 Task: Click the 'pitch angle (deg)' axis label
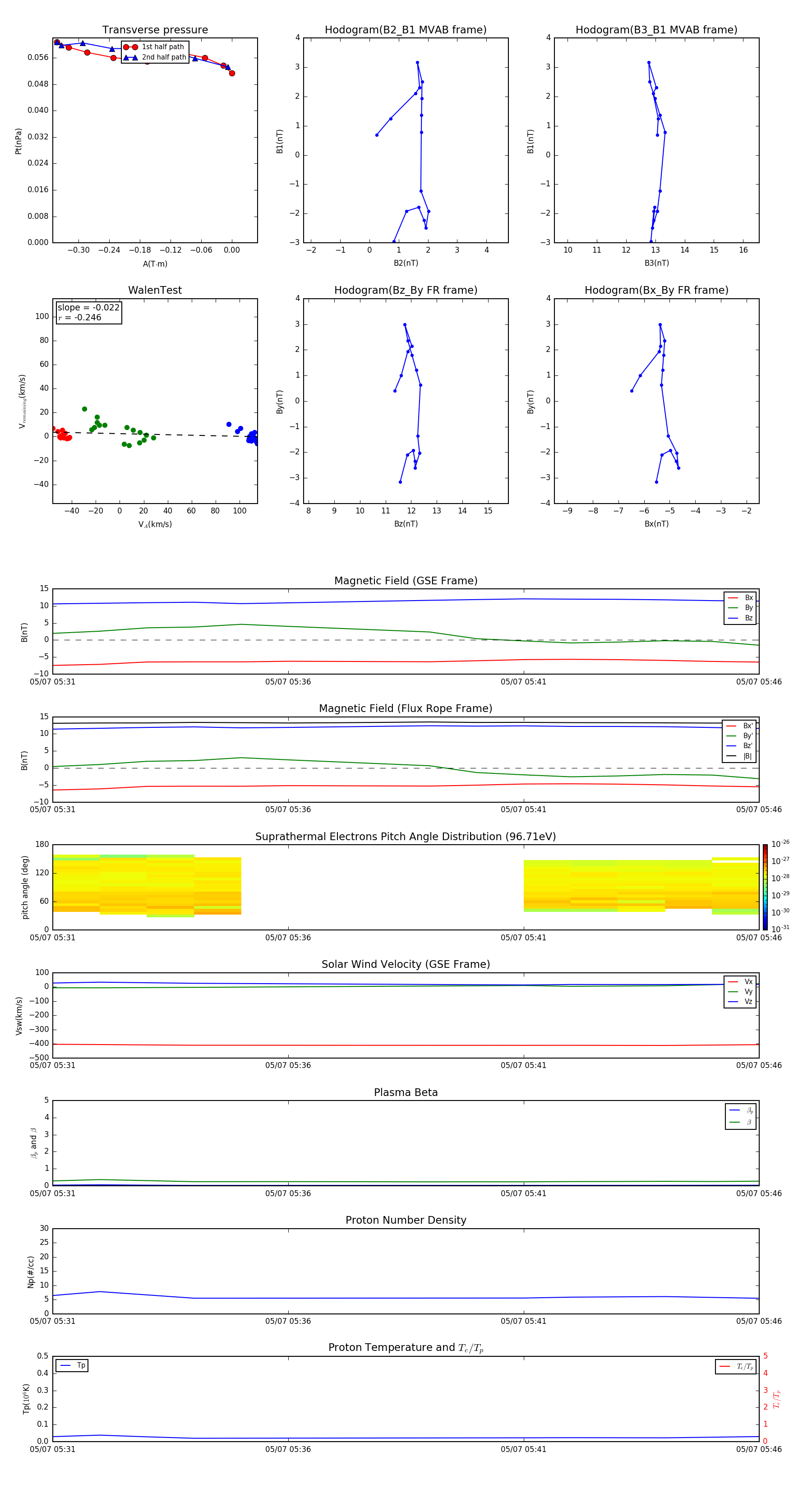(25, 887)
